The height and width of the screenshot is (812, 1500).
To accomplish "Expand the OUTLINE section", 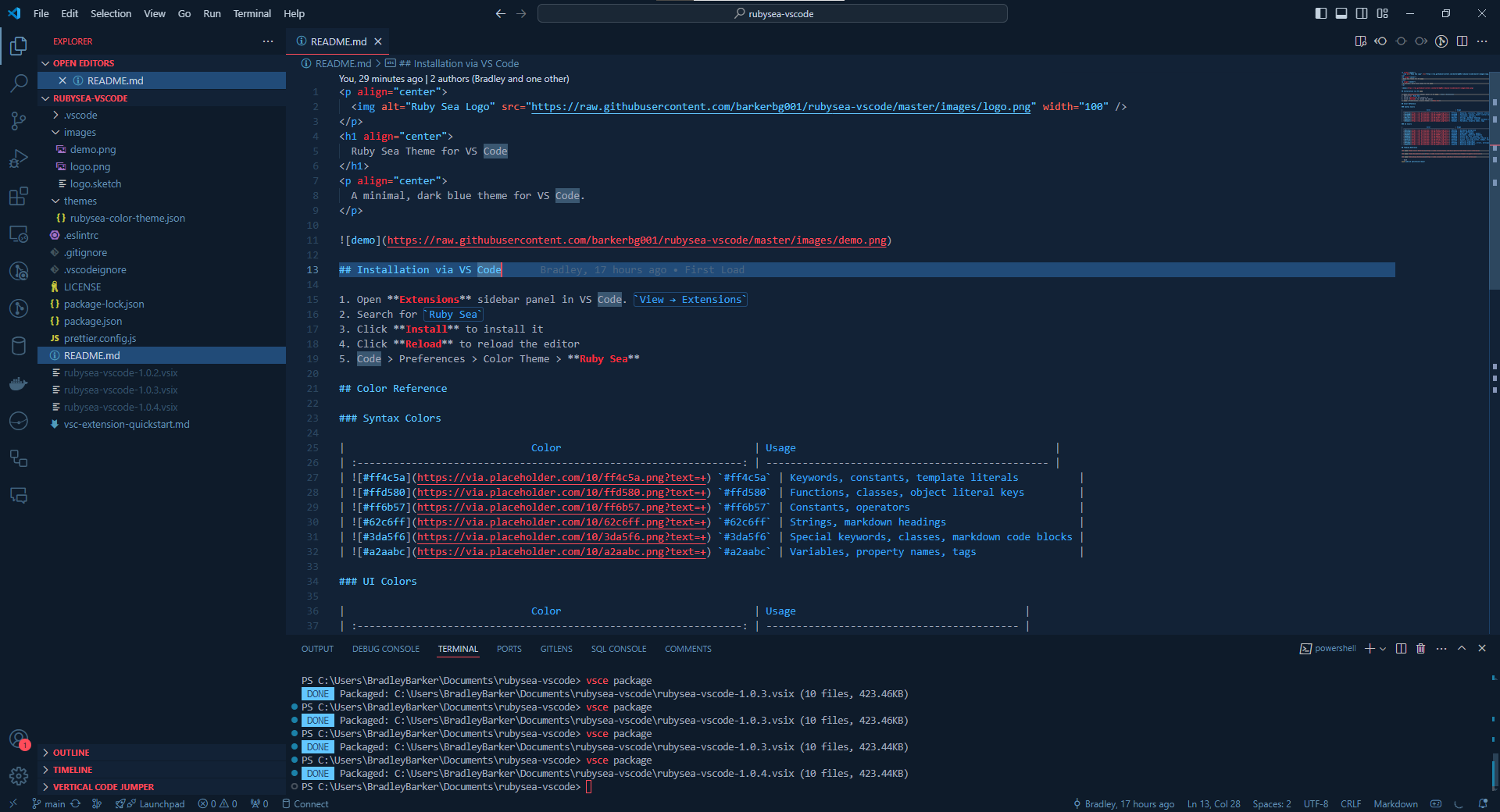I will coord(71,753).
